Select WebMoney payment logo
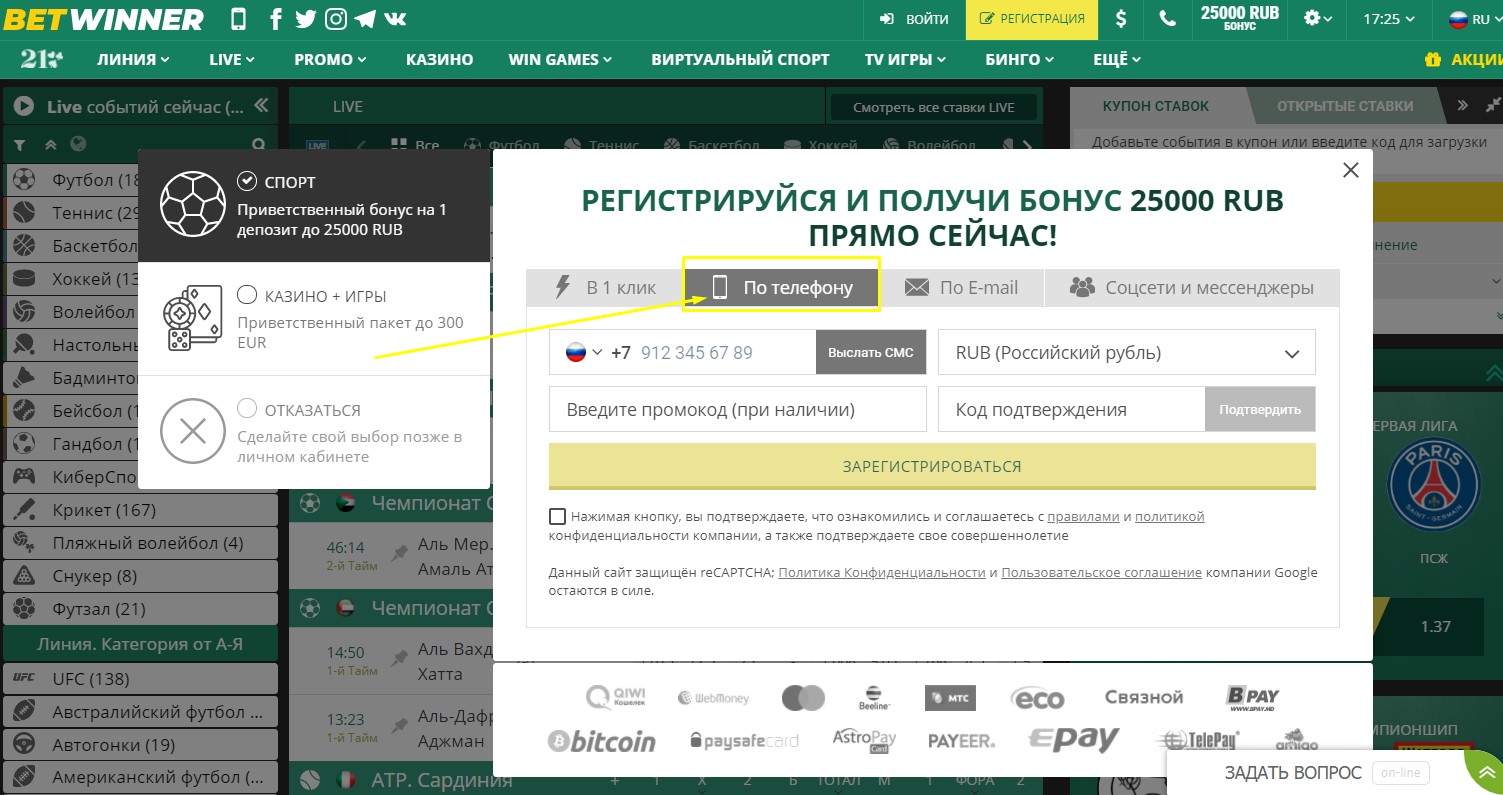The height and width of the screenshot is (795, 1503). tap(713, 698)
